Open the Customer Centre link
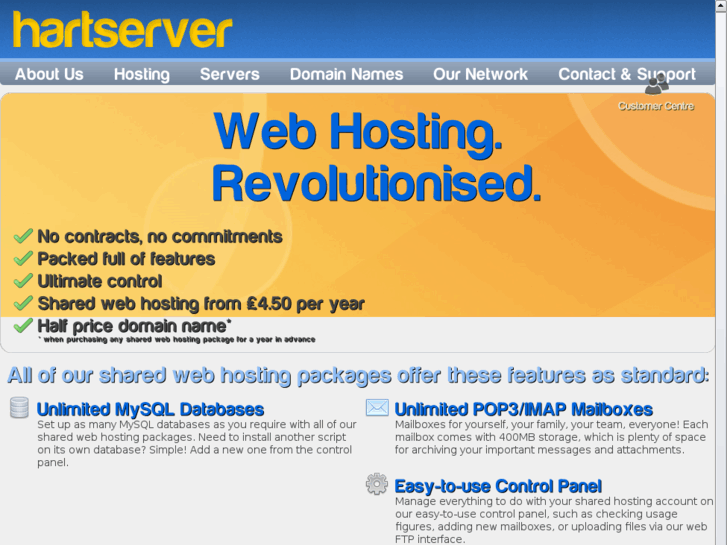 [x=656, y=106]
